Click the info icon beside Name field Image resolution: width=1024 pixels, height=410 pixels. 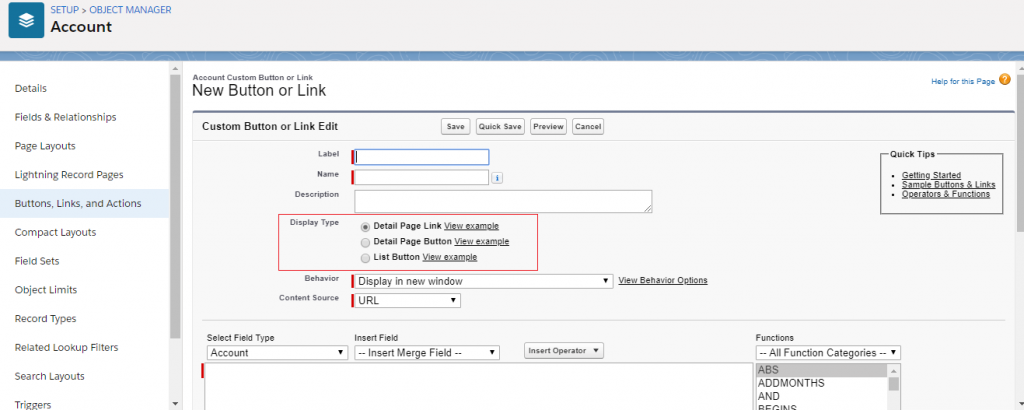(x=496, y=178)
